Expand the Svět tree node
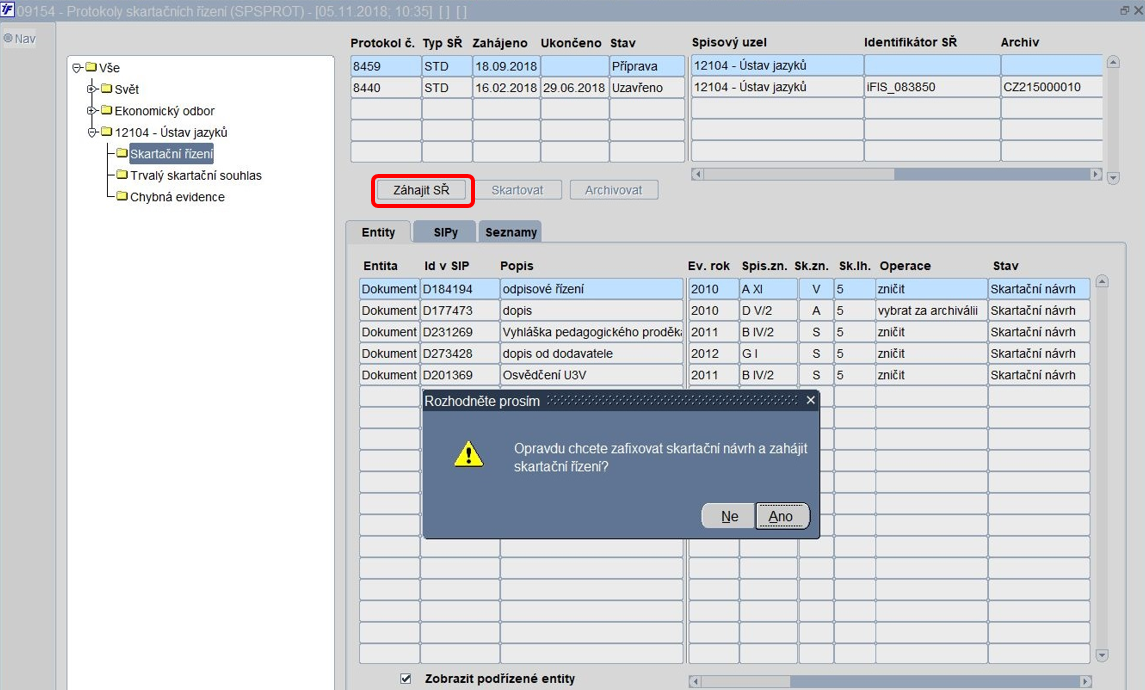The height and width of the screenshot is (690, 1145). (92, 89)
